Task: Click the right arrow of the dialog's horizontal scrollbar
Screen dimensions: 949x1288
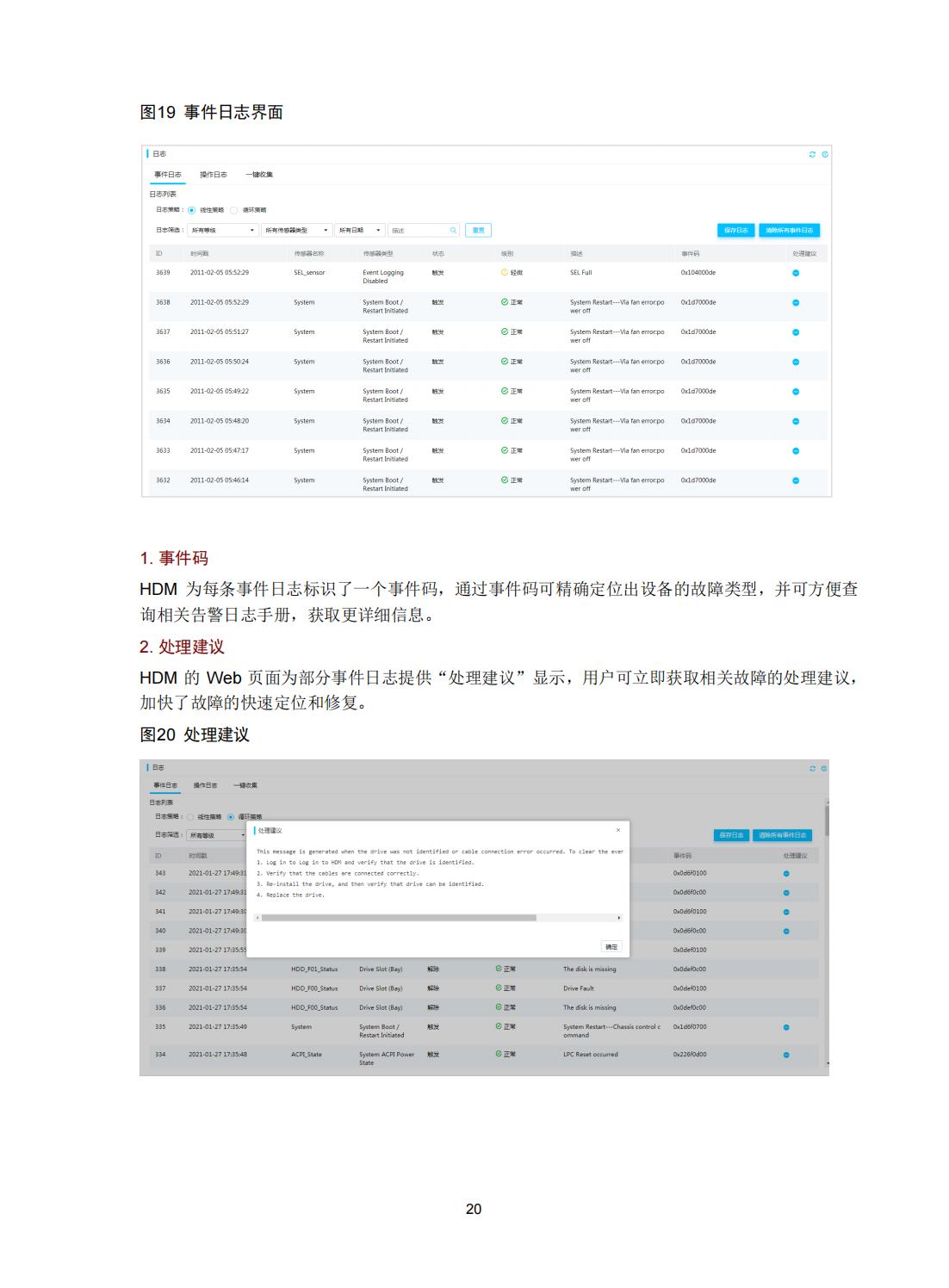Action: pyautogui.click(x=619, y=918)
